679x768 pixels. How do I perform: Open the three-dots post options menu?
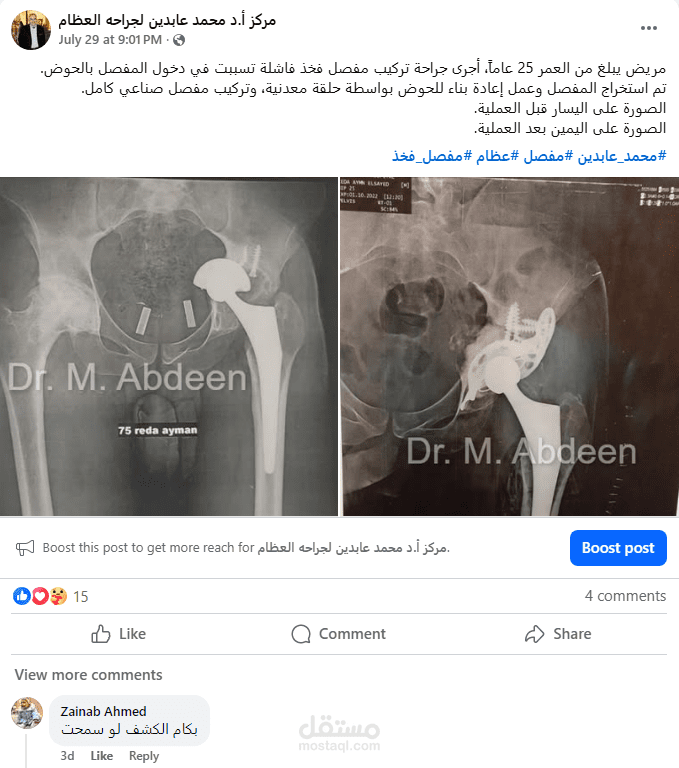point(649,28)
